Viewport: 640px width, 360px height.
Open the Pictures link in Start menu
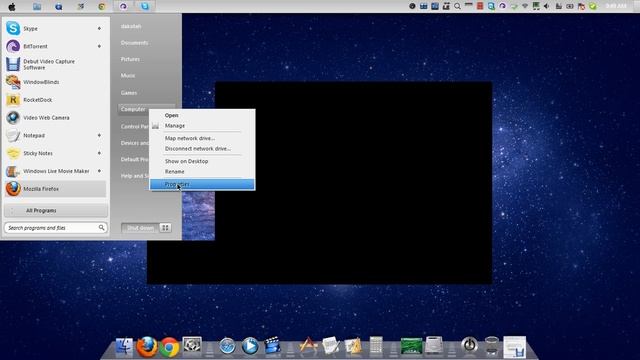[x=130, y=59]
